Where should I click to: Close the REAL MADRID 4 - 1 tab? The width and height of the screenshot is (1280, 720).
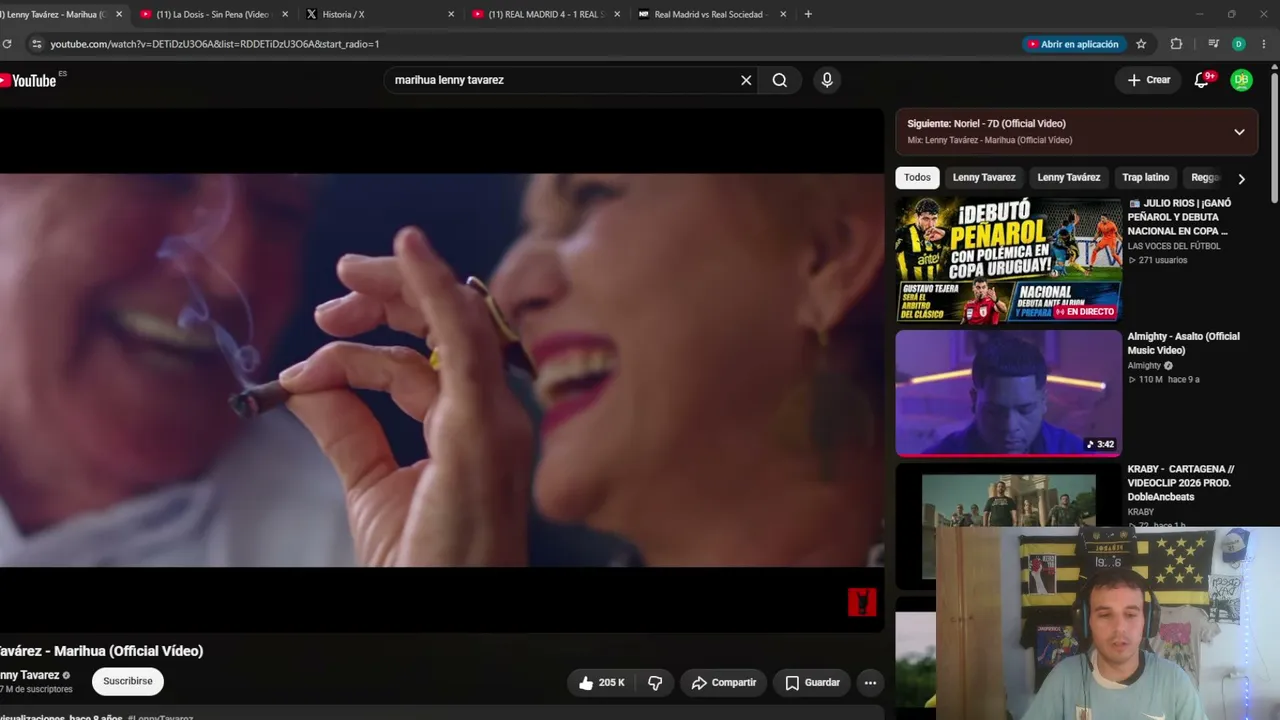point(617,14)
